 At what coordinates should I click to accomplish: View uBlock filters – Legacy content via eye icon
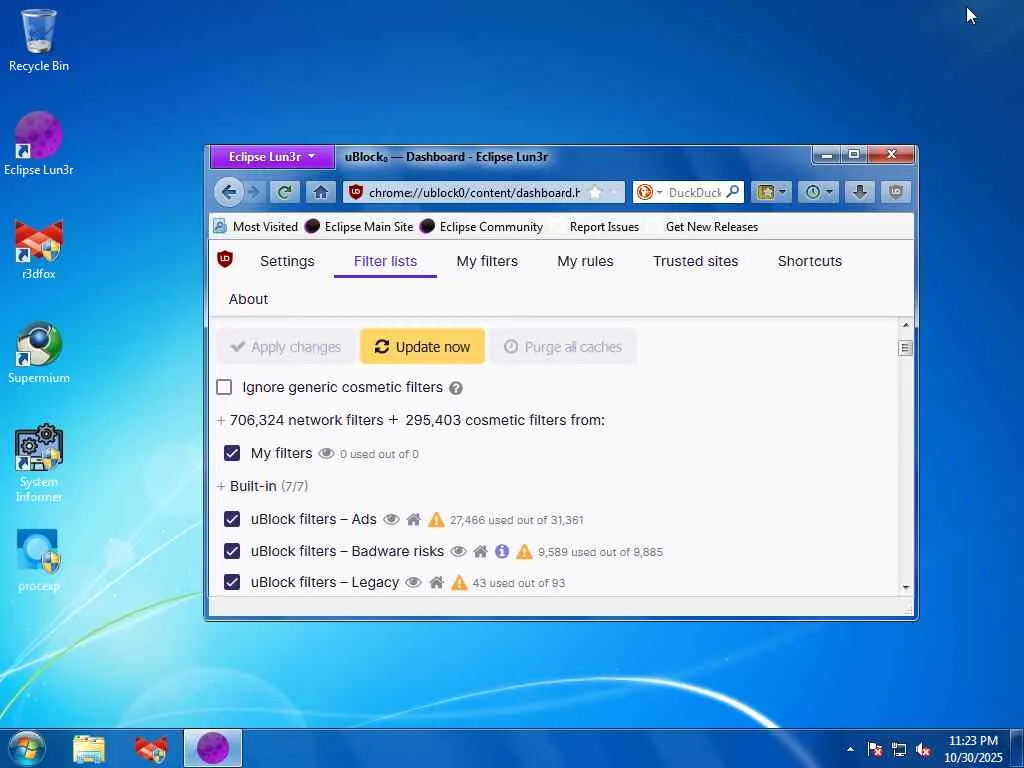pyautogui.click(x=413, y=583)
